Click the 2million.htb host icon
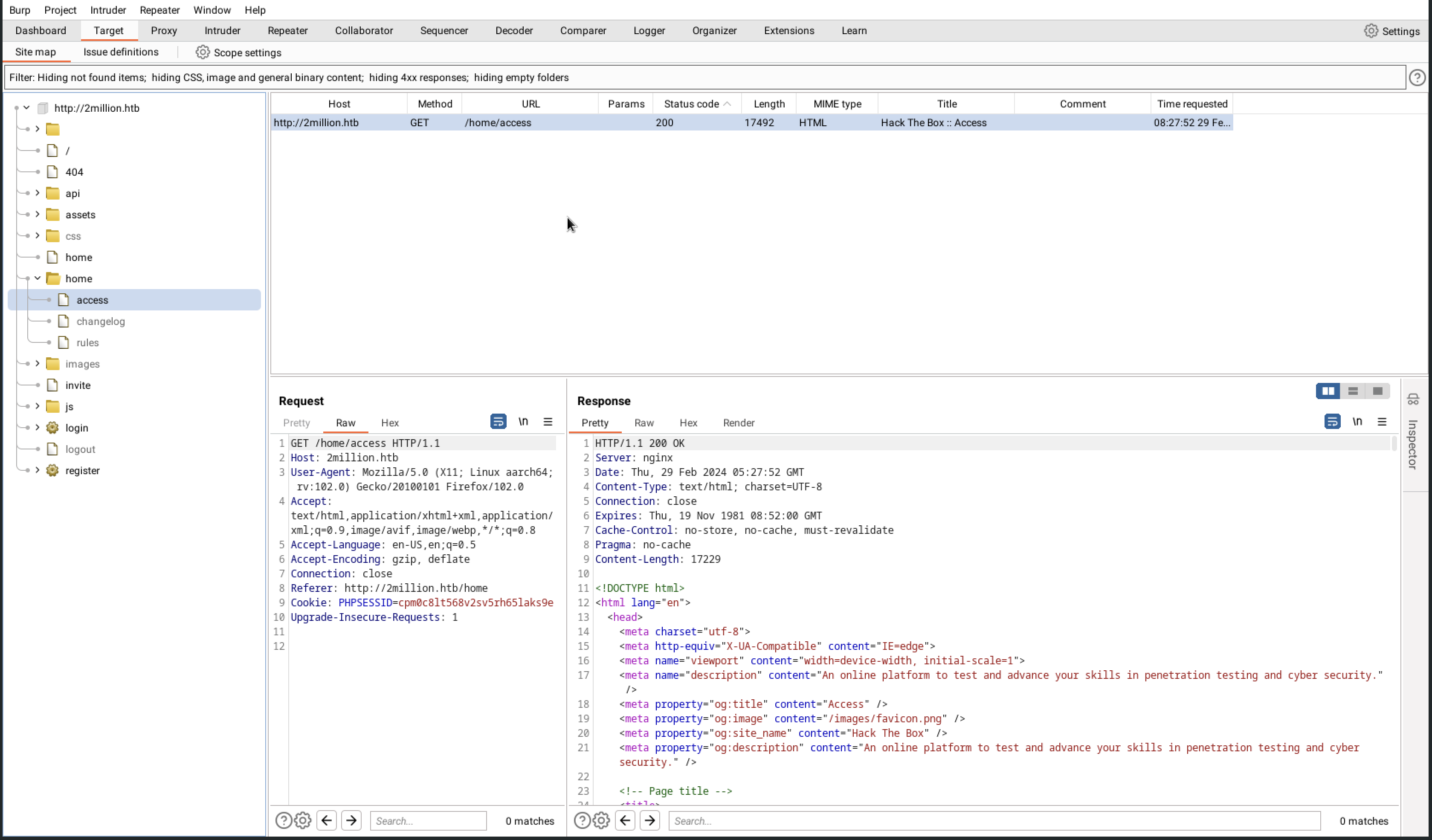 point(43,108)
